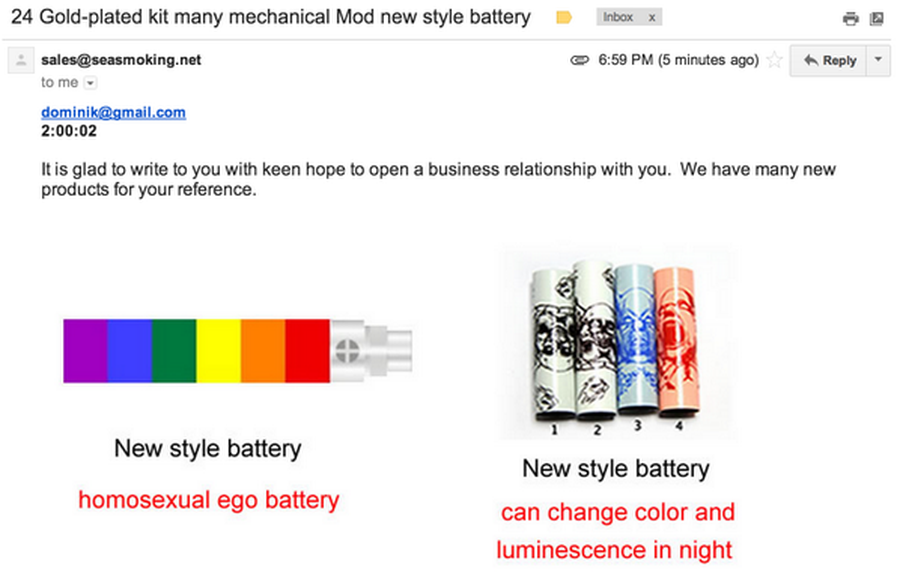Click the yellow importance marker
900x576 pixels.
[564, 18]
